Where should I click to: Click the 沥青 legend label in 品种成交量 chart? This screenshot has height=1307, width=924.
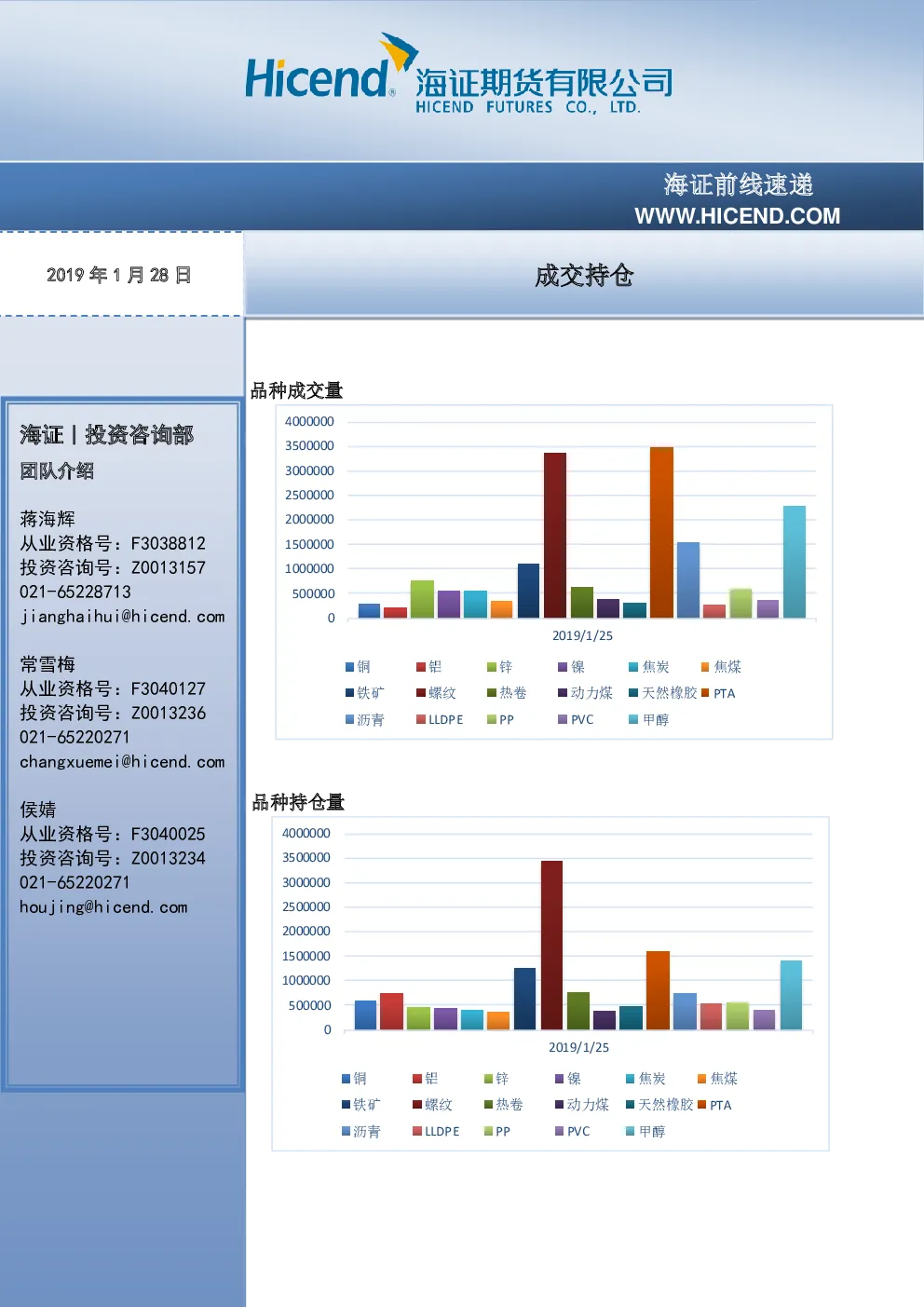coord(371,719)
